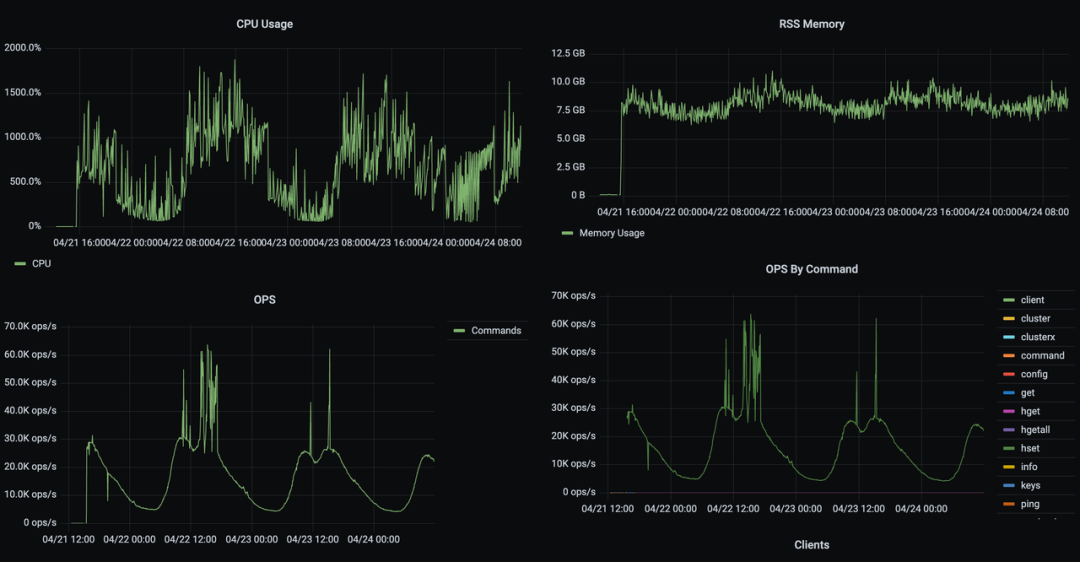The height and width of the screenshot is (562, 1080).
Task: Click 30K ops/s label in OPS By Command
Action: tap(573, 408)
